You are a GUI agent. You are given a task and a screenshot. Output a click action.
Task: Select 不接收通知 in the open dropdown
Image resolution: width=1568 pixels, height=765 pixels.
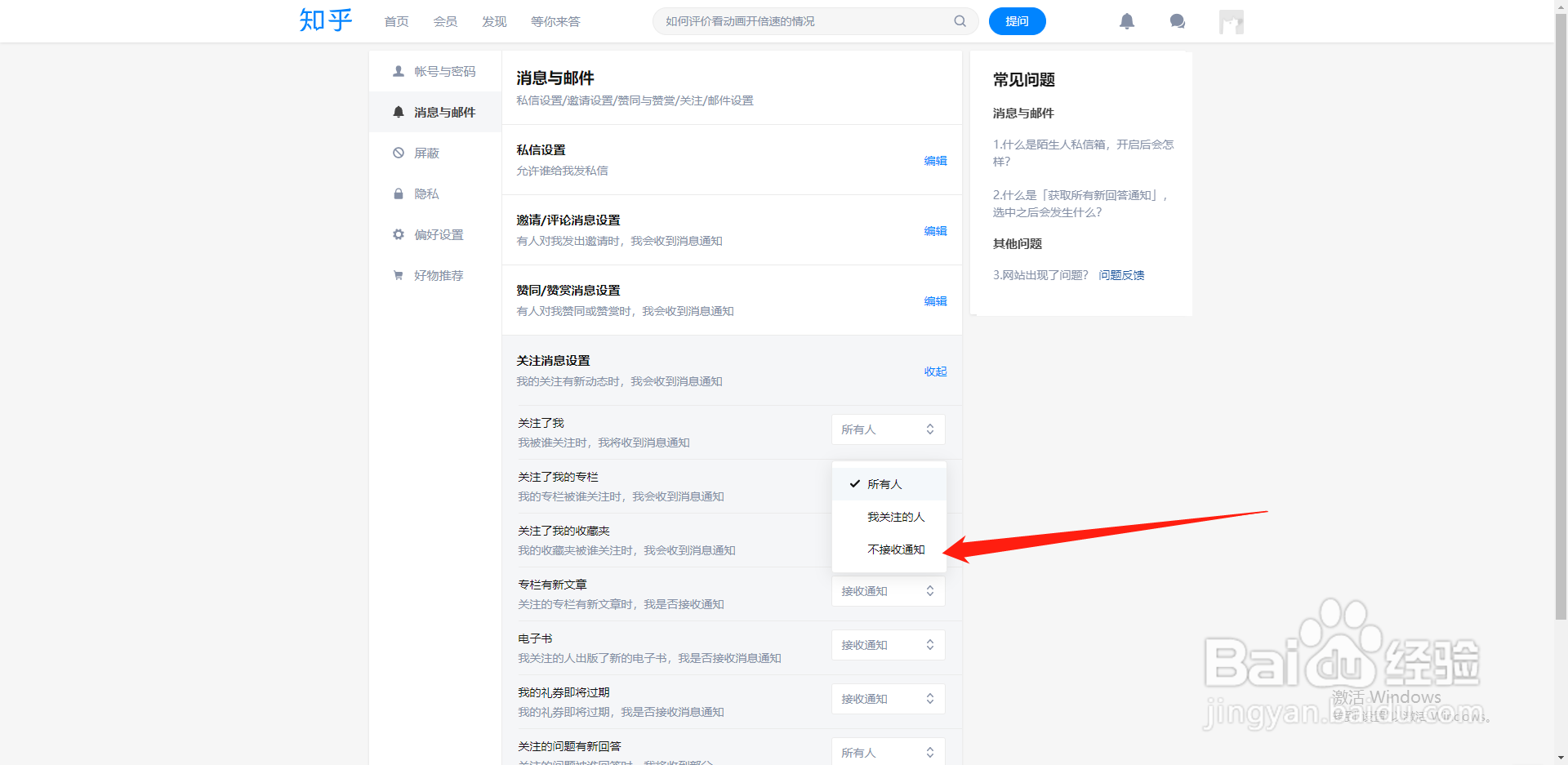click(895, 549)
